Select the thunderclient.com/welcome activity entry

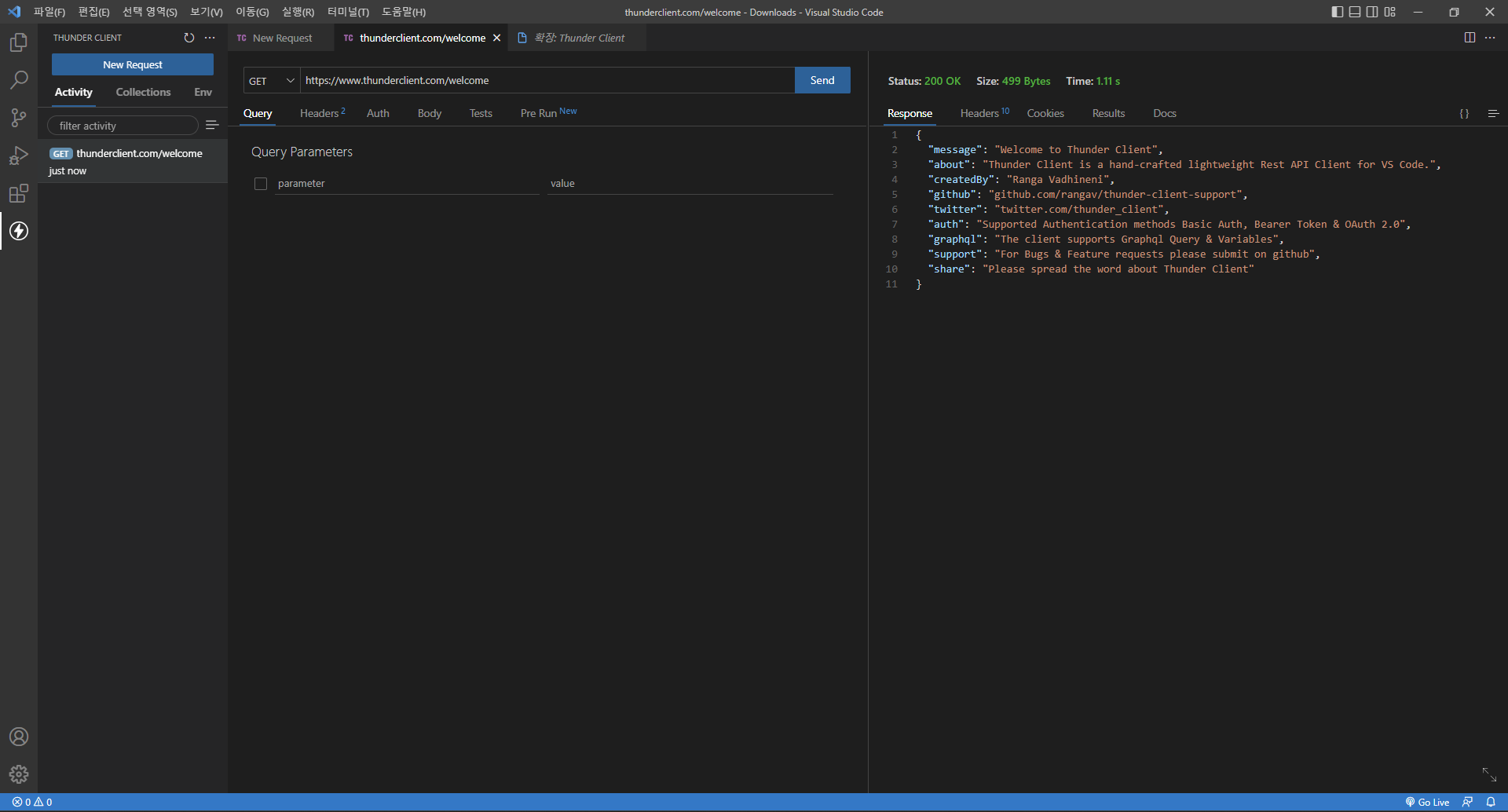tap(133, 161)
